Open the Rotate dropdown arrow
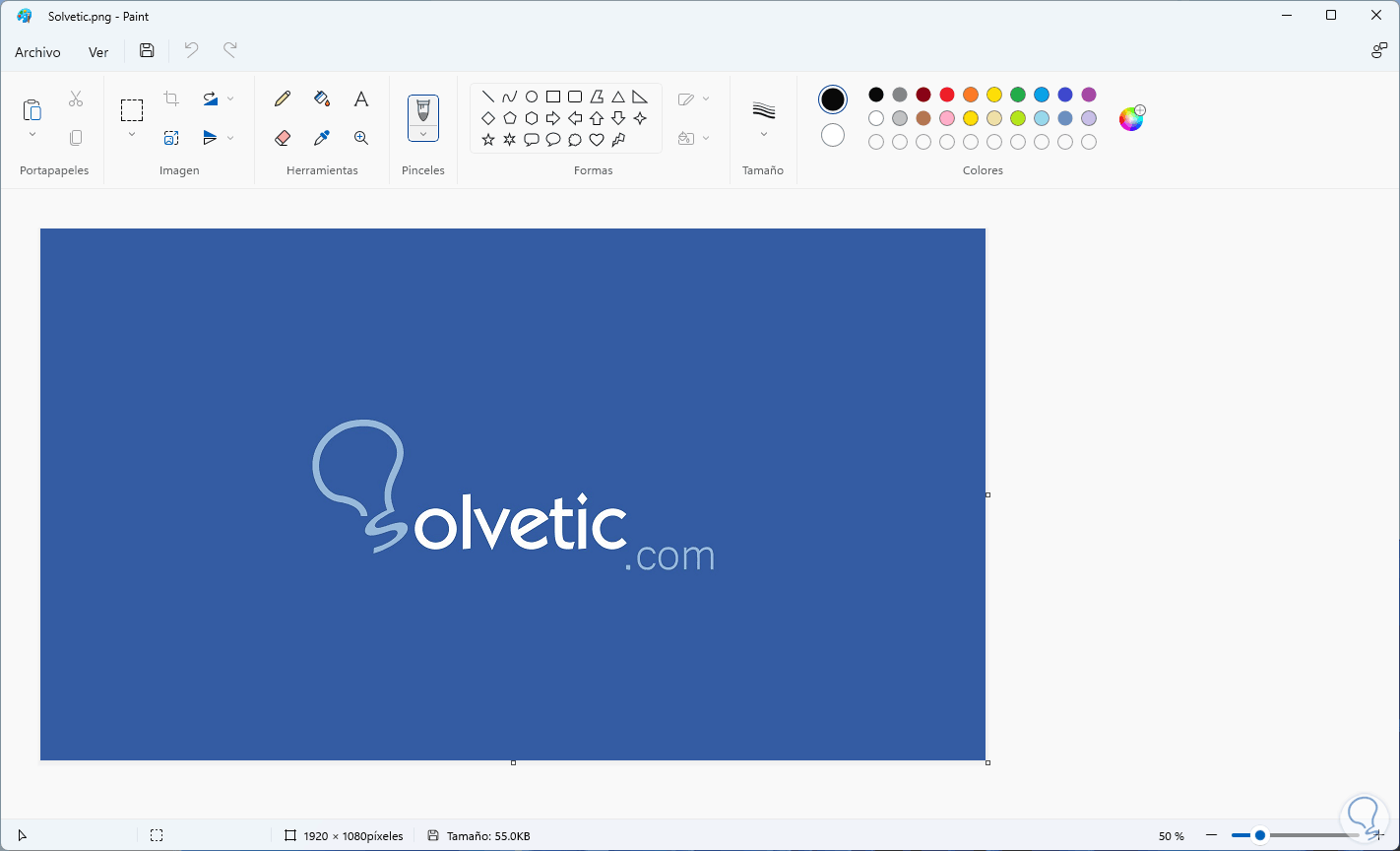 click(x=230, y=98)
